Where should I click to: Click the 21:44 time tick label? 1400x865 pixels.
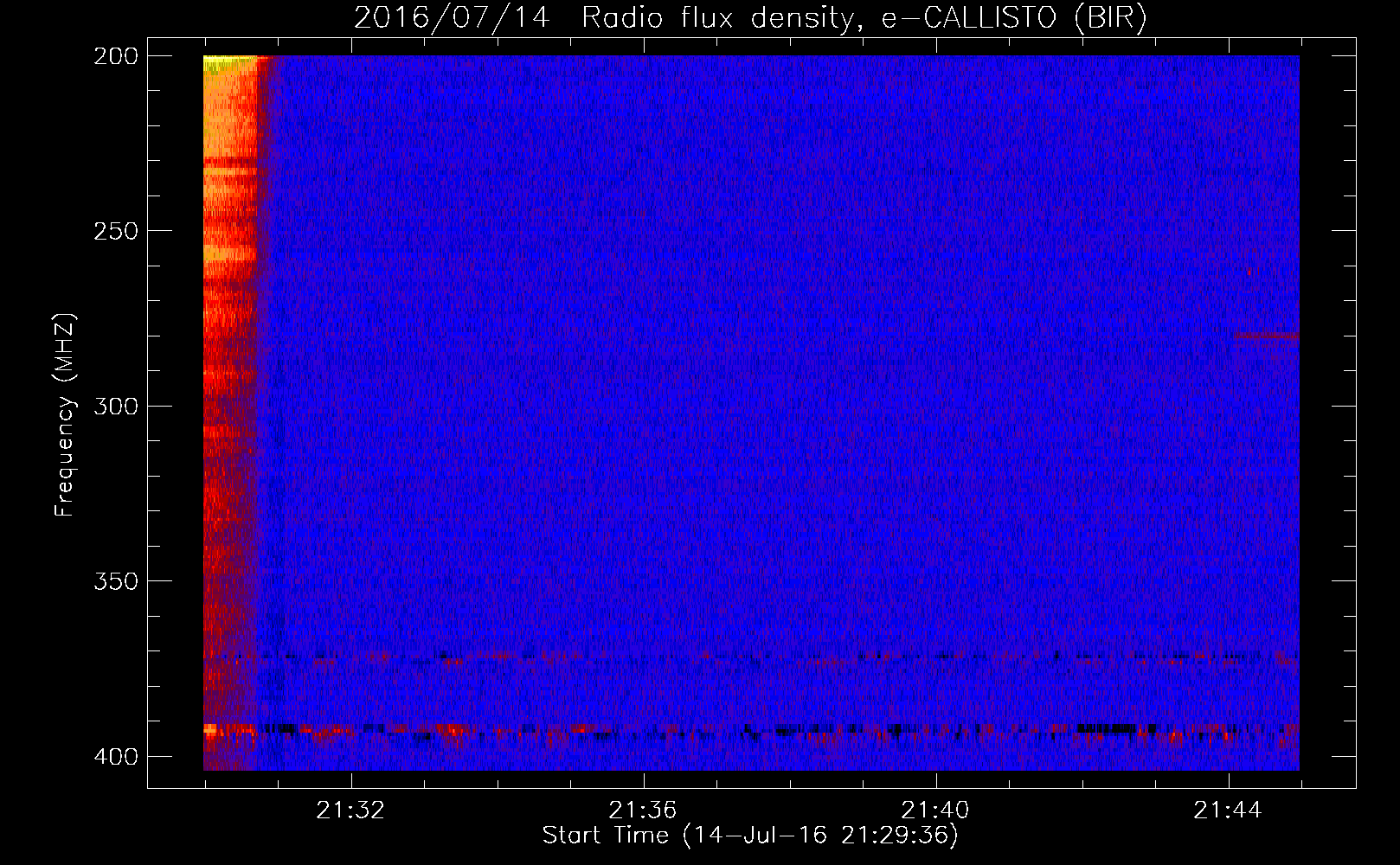pyautogui.click(x=1228, y=811)
